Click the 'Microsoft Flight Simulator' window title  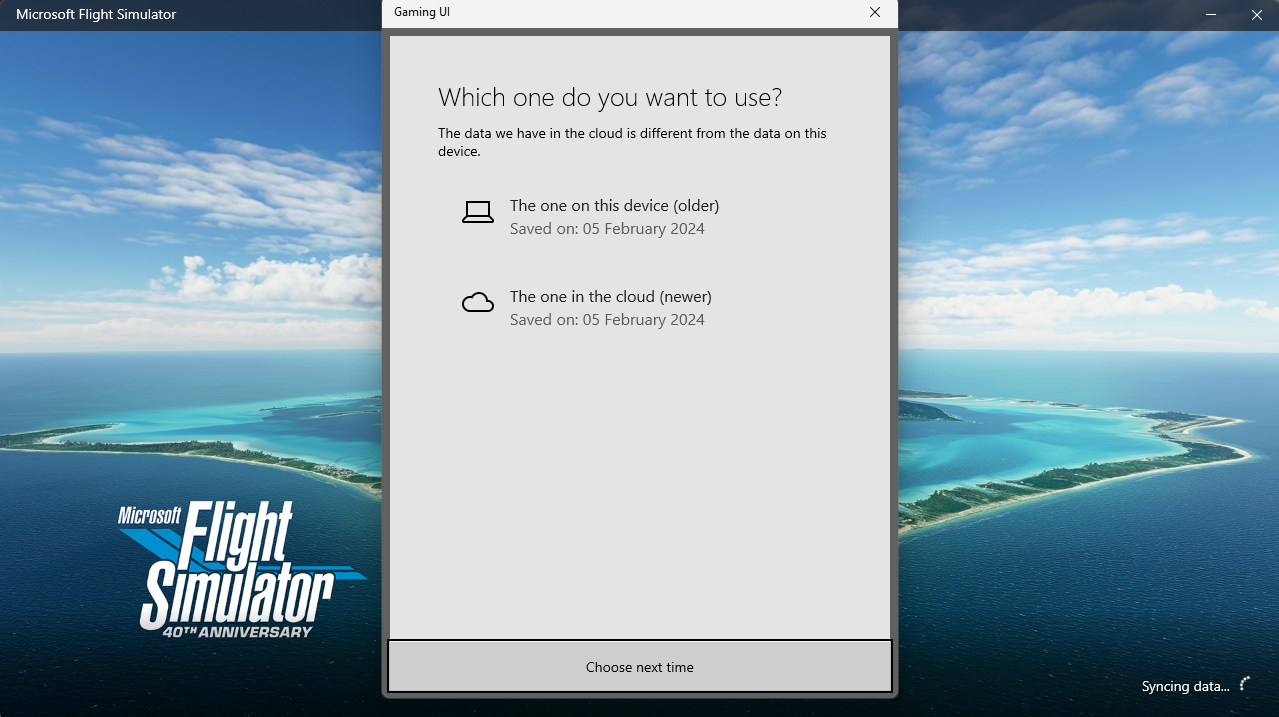(x=96, y=14)
